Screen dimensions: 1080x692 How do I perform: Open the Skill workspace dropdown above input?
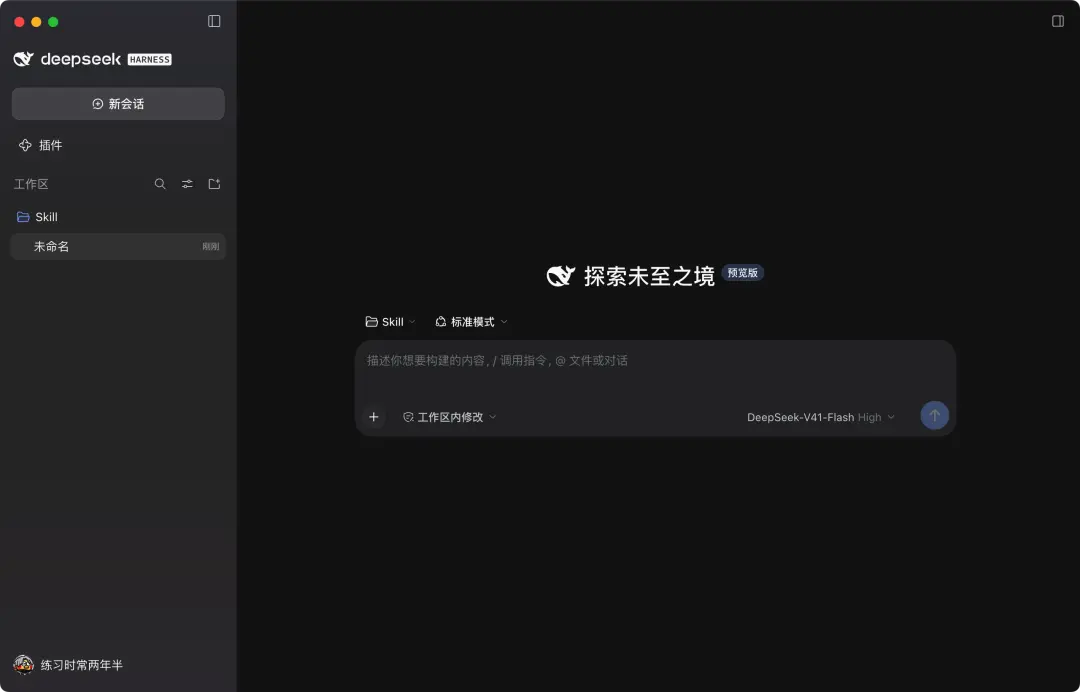(391, 322)
